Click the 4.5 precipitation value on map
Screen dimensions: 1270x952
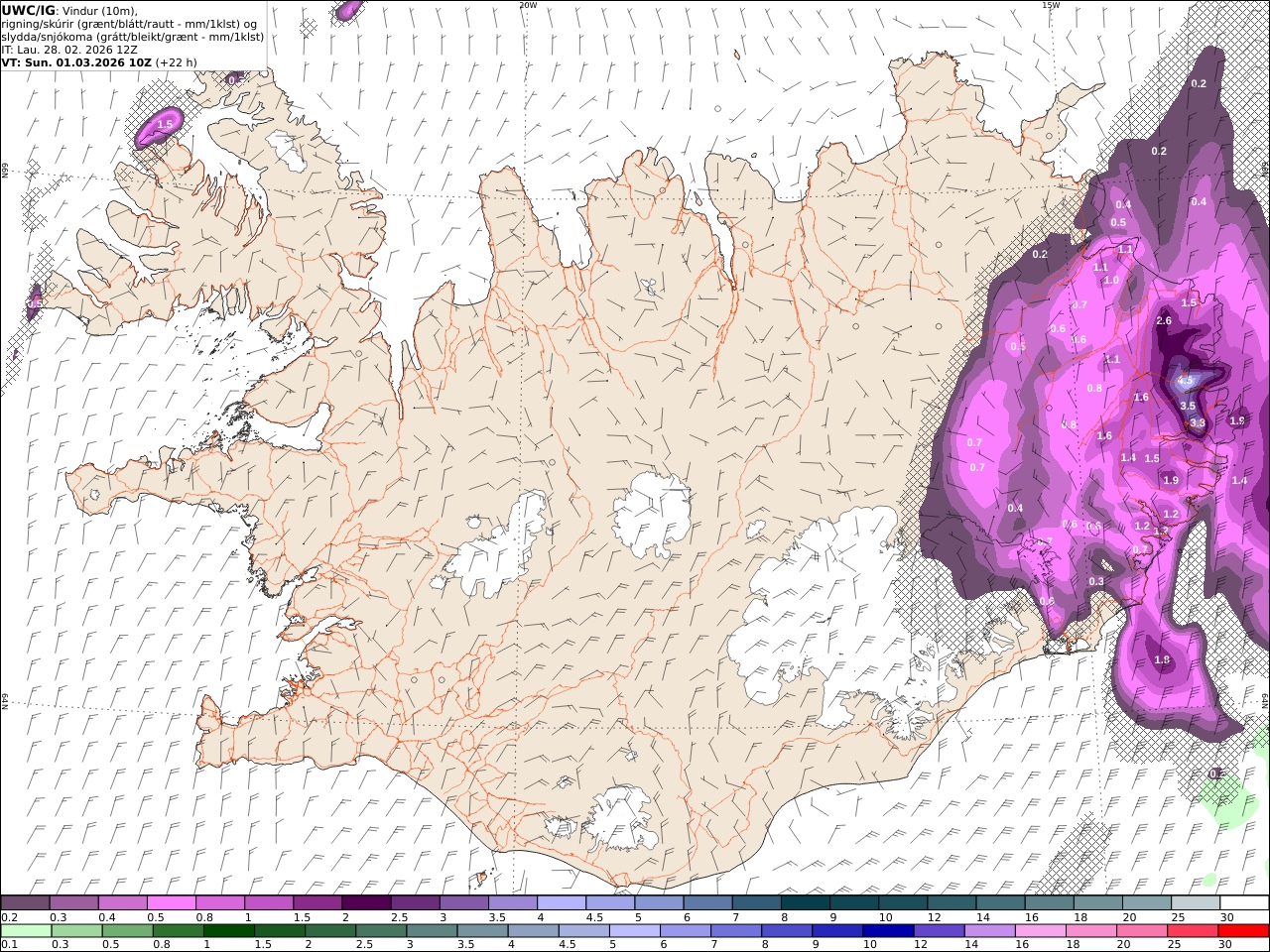click(x=1185, y=380)
